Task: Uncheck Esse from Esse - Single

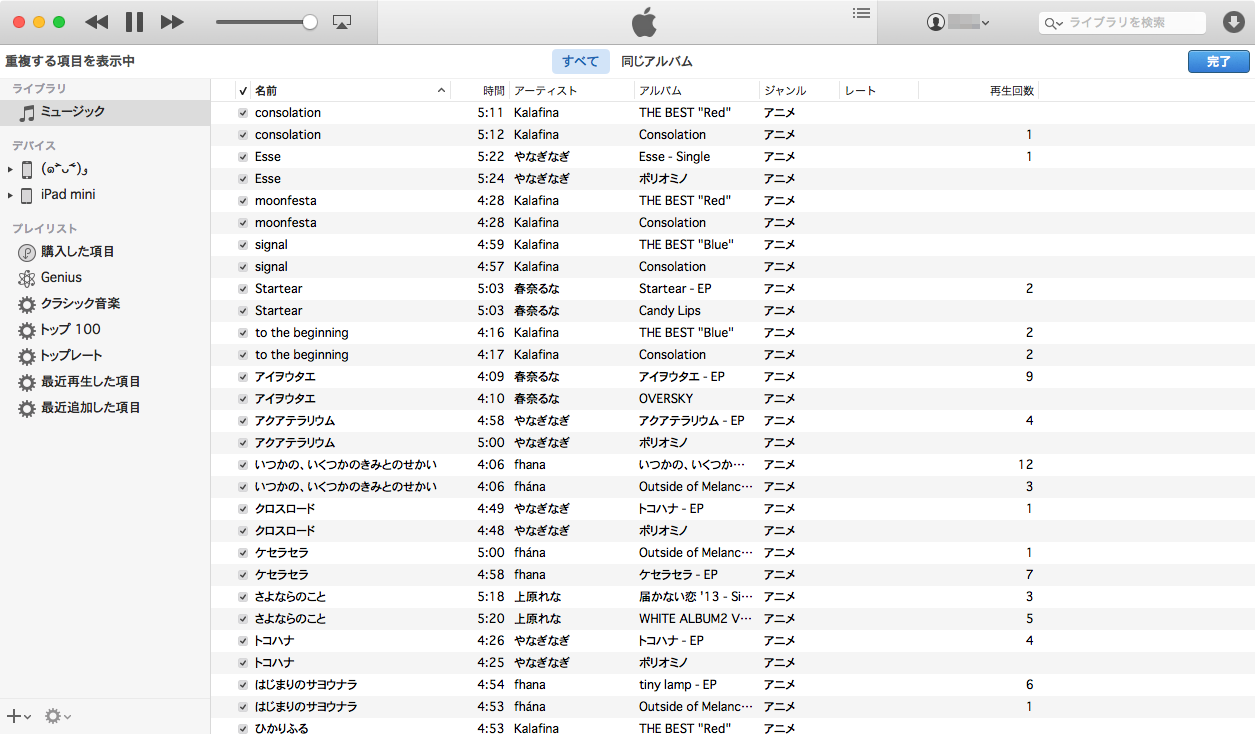Action: (243, 157)
